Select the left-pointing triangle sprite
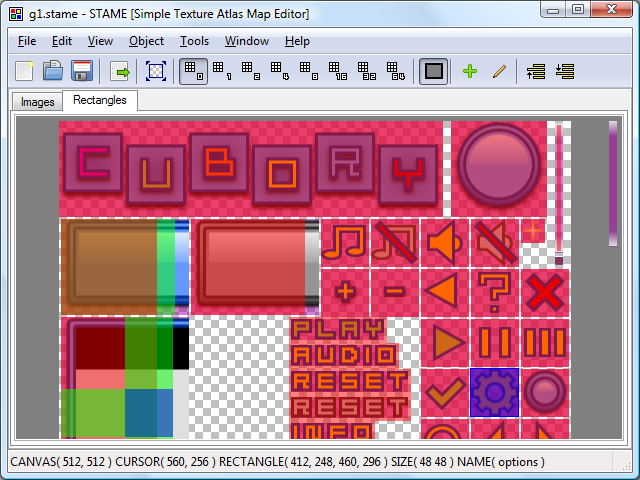 (444, 293)
